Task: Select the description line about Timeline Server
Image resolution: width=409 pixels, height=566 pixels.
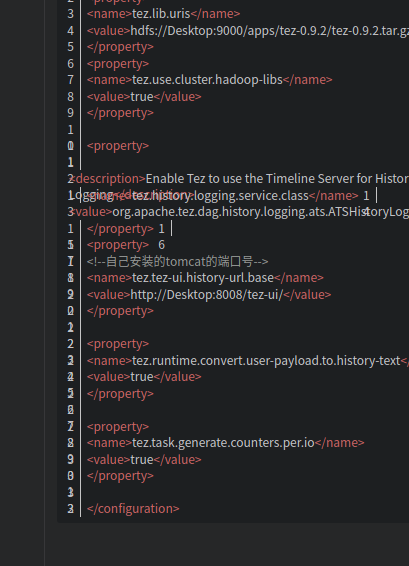Action: (240, 179)
